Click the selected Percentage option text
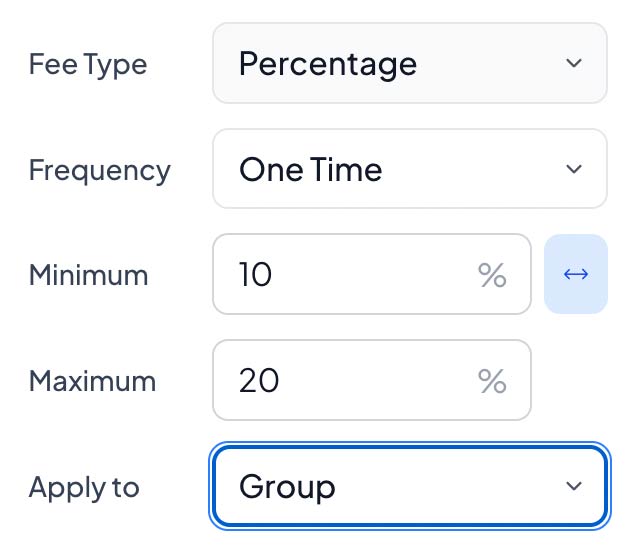 [x=328, y=64]
